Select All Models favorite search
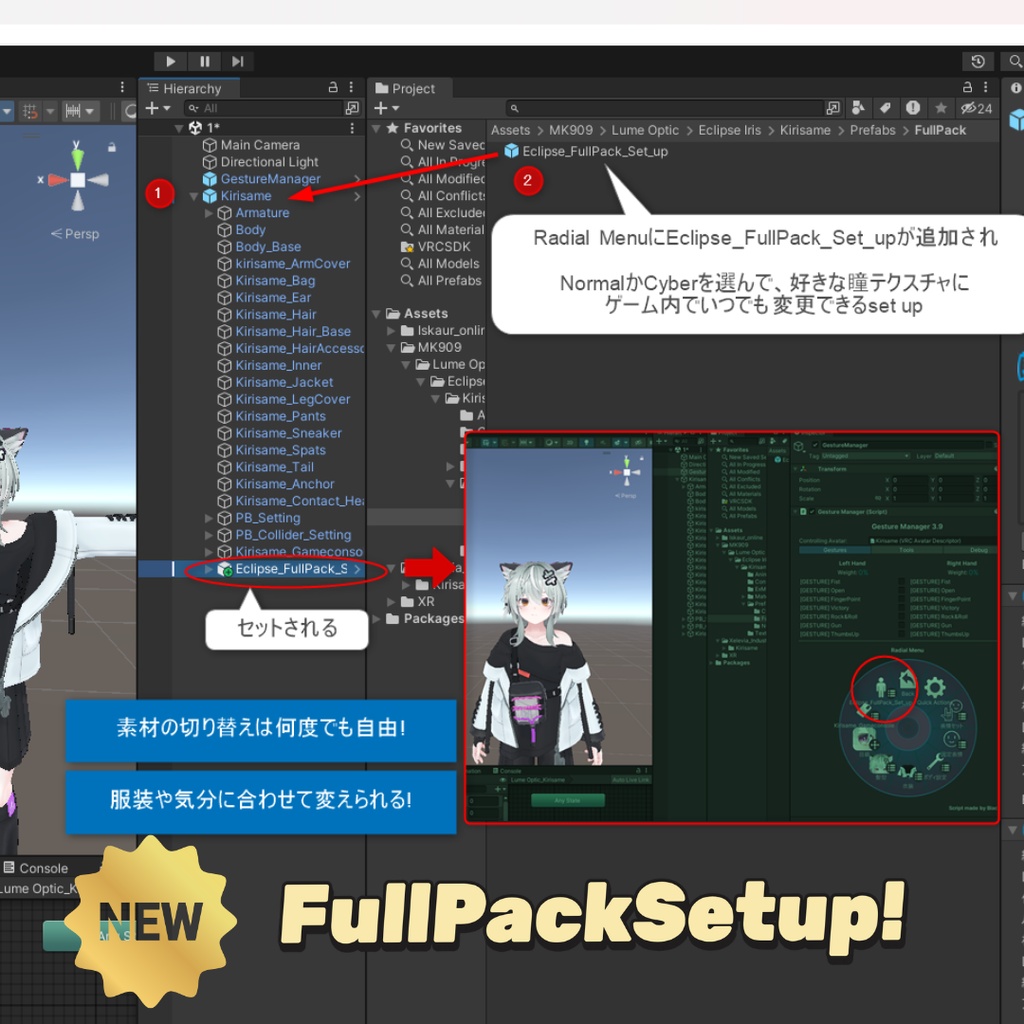 pos(440,264)
